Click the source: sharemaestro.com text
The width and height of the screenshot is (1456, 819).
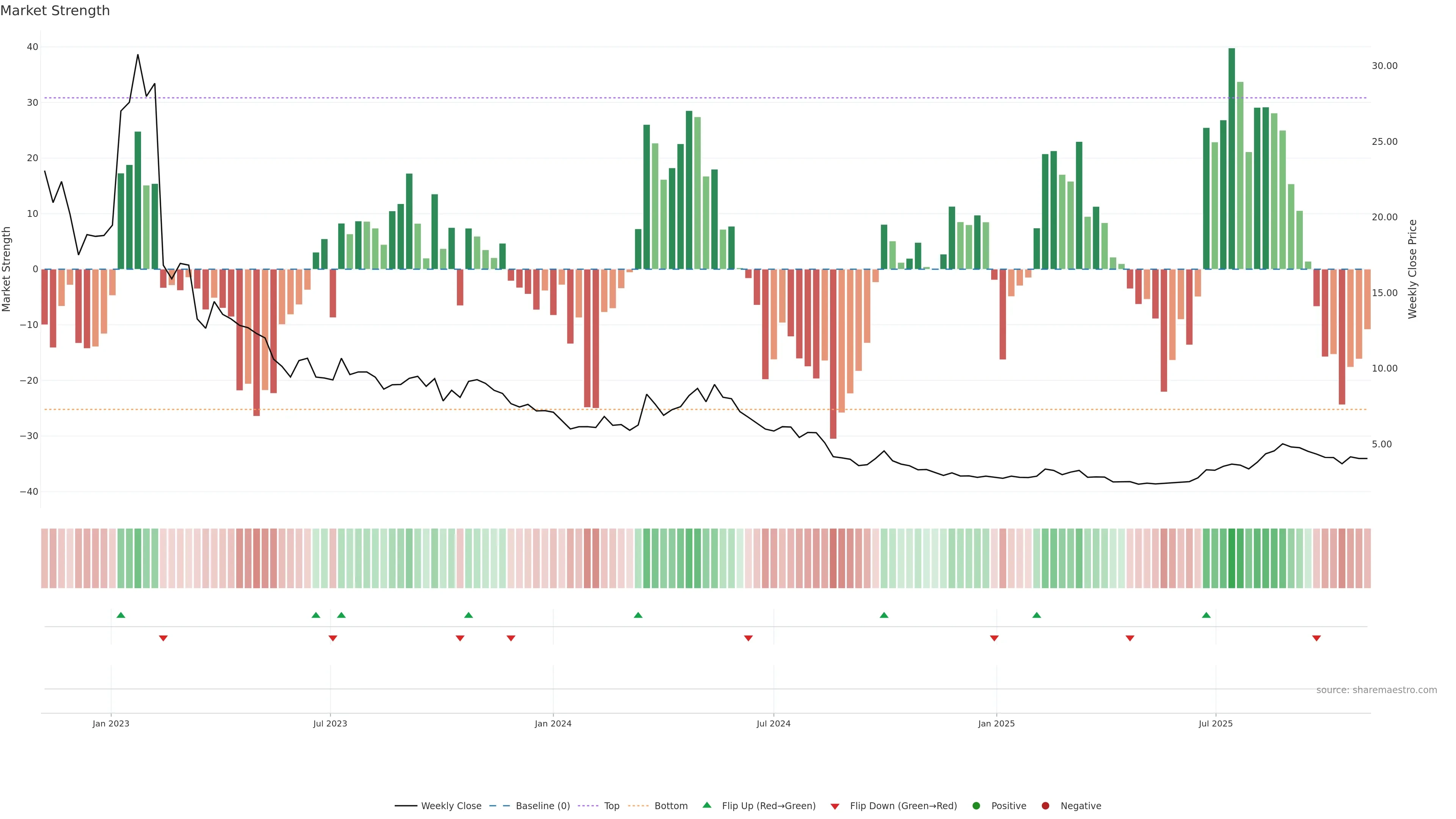(x=1376, y=690)
